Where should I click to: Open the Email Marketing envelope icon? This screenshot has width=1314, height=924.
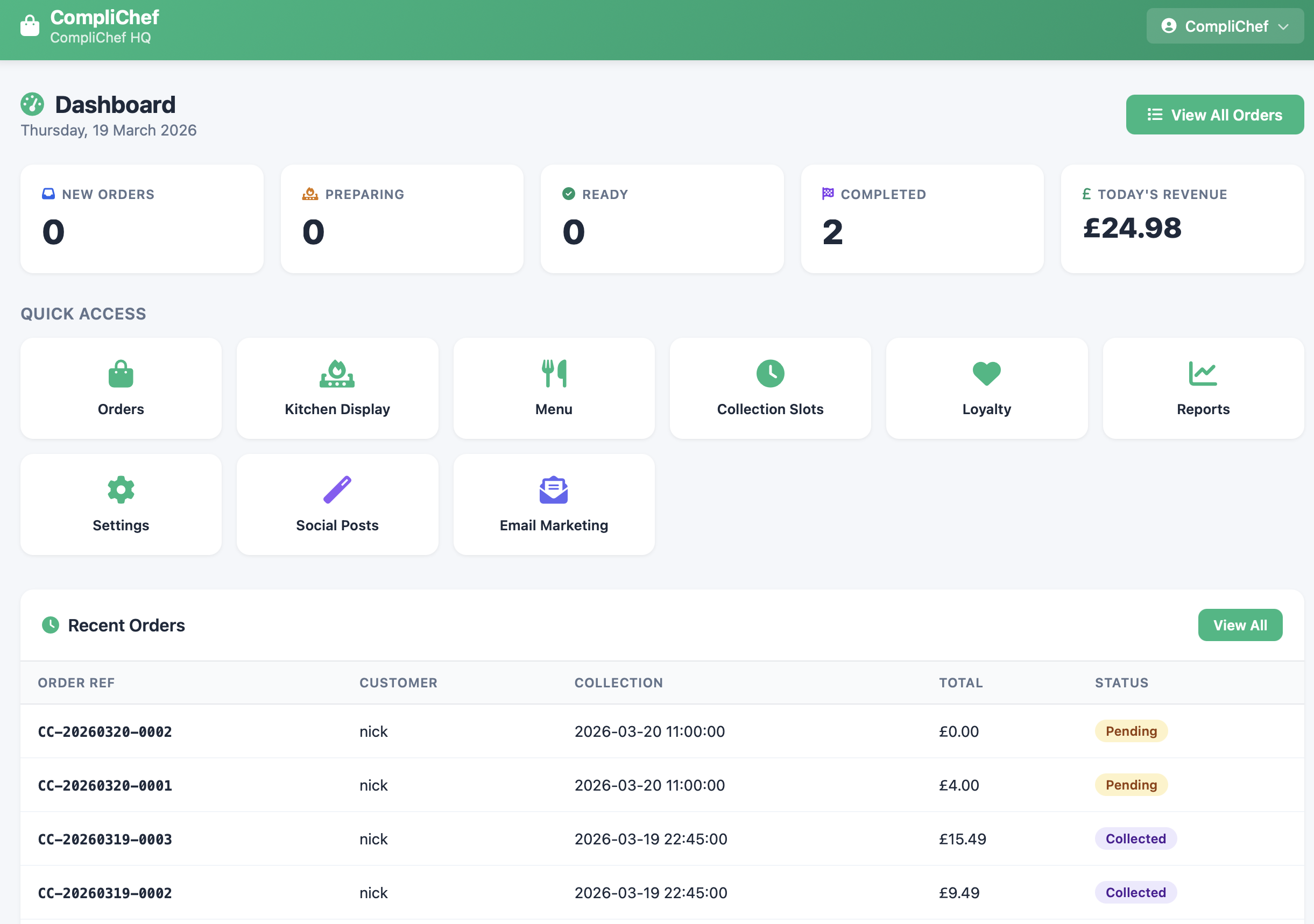(x=553, y=489)
